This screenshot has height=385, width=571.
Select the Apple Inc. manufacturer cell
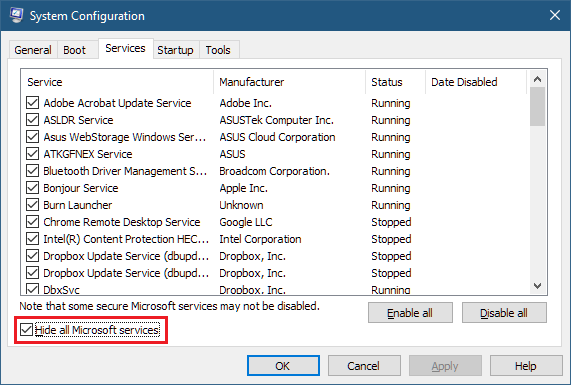tap(243, 188)
